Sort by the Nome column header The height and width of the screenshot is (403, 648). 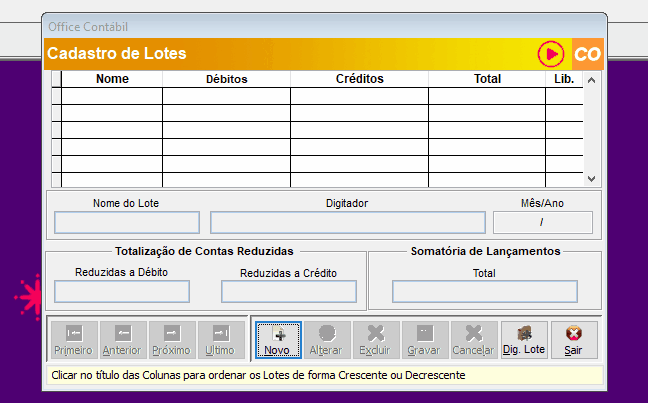click(112, 79)
